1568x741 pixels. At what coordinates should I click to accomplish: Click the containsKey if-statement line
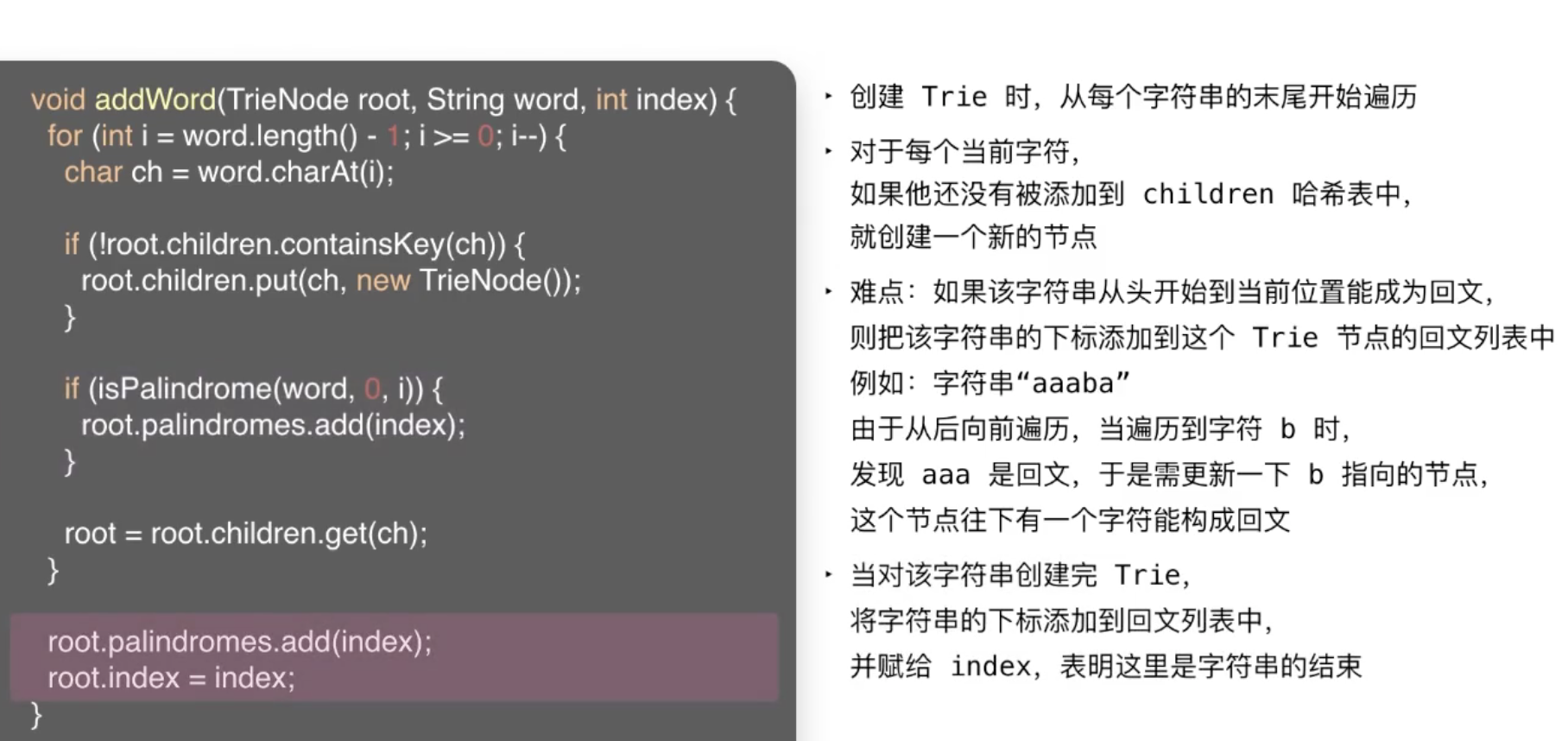(x=294, y=245)
